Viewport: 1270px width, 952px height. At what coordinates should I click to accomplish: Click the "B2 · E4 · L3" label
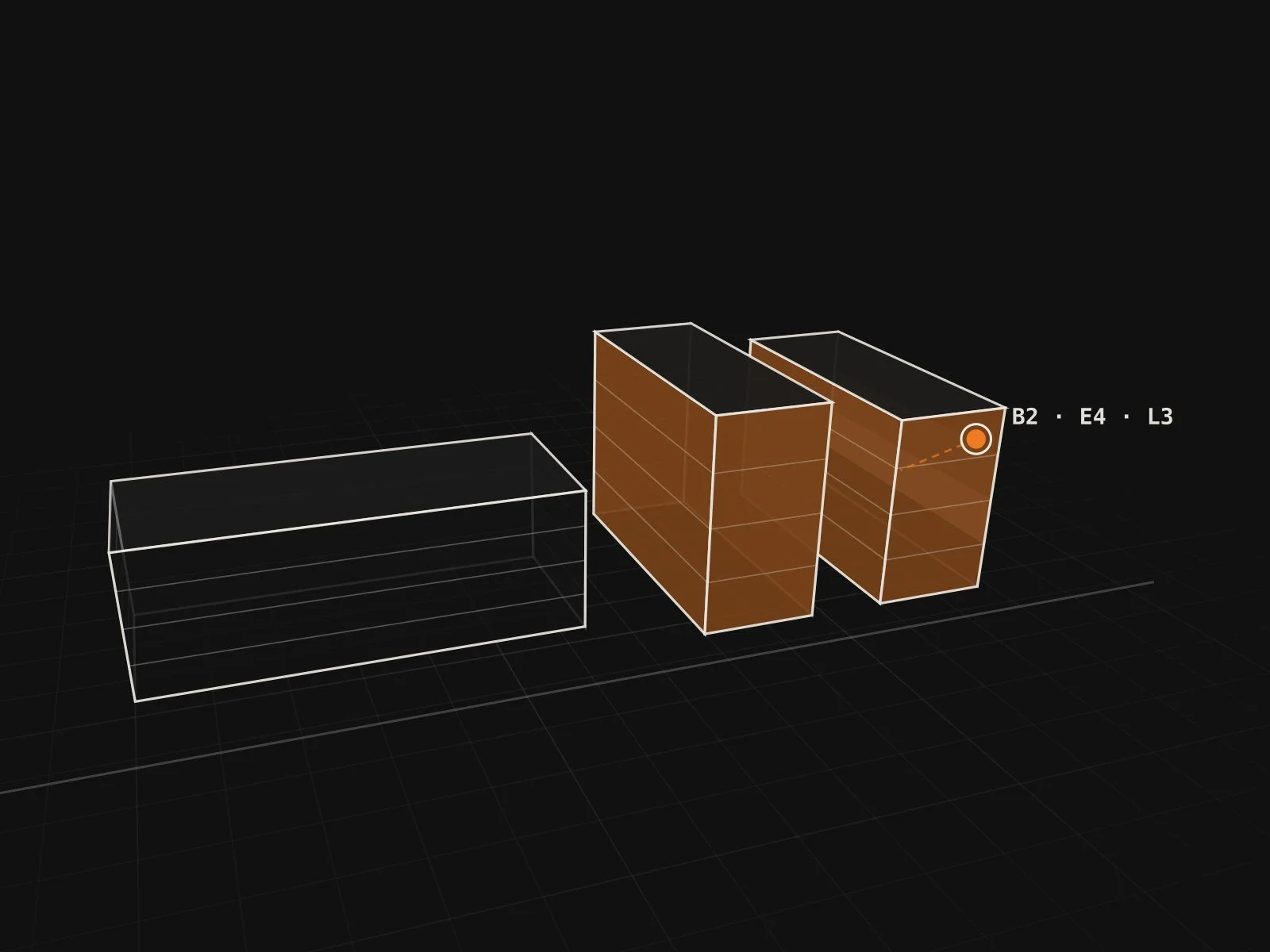1092,416
